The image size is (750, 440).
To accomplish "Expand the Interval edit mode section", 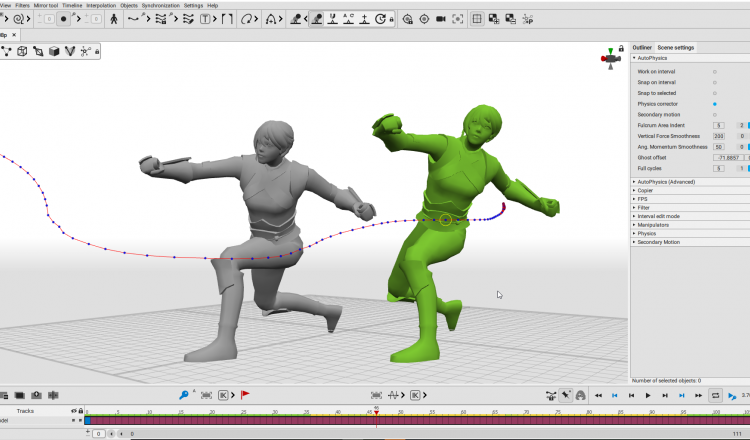I will click(x=658, y=216).
